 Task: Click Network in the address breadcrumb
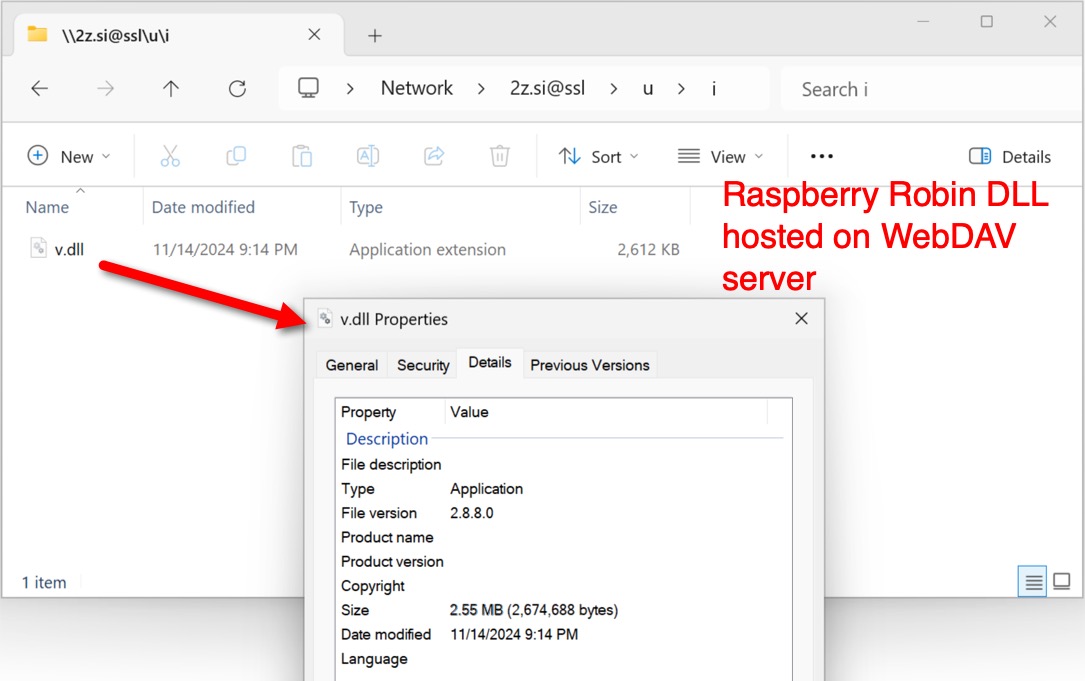pos(417,88)
